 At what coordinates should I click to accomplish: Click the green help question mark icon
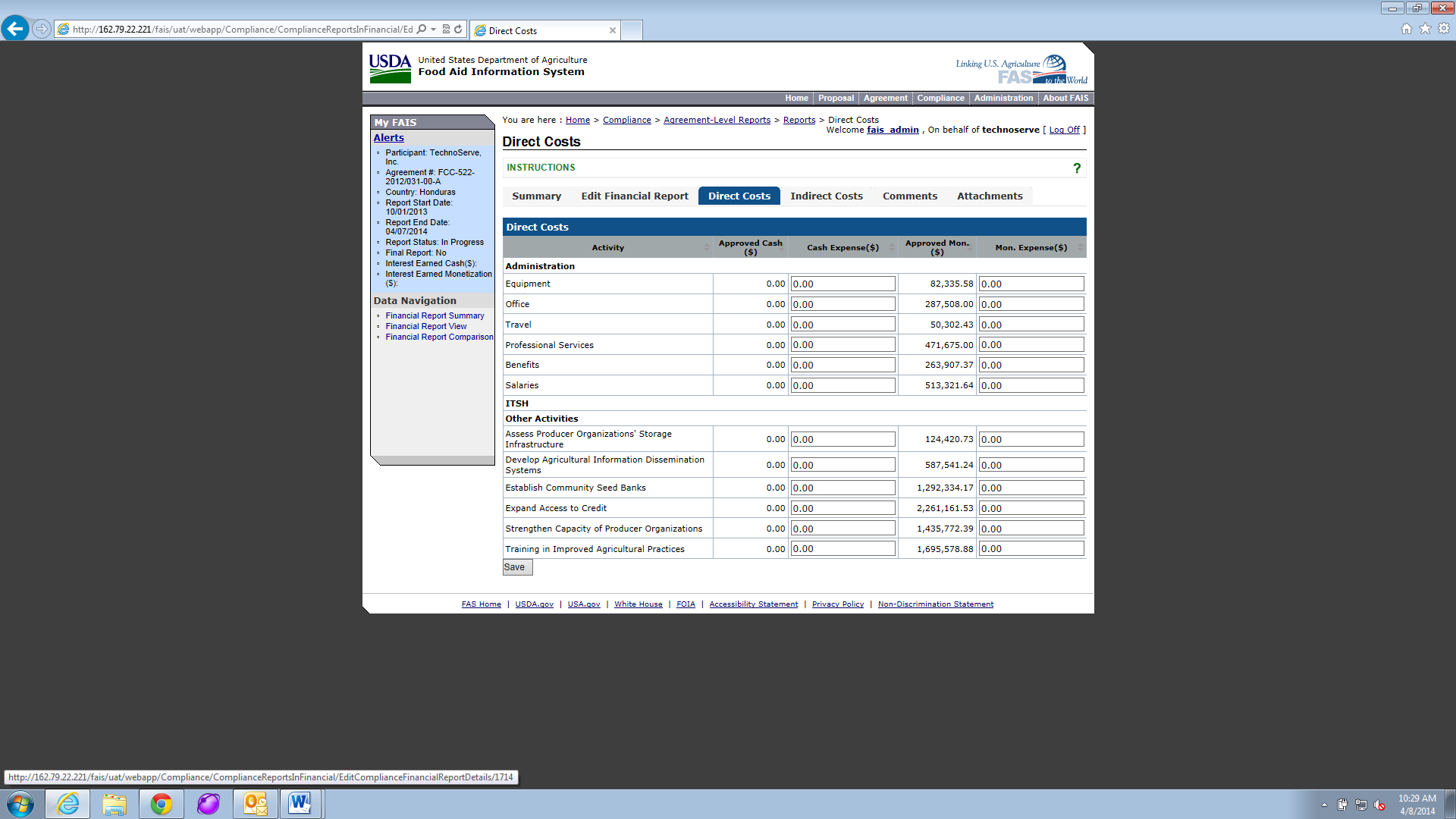pyautogui.click(x=1076, y=168)
